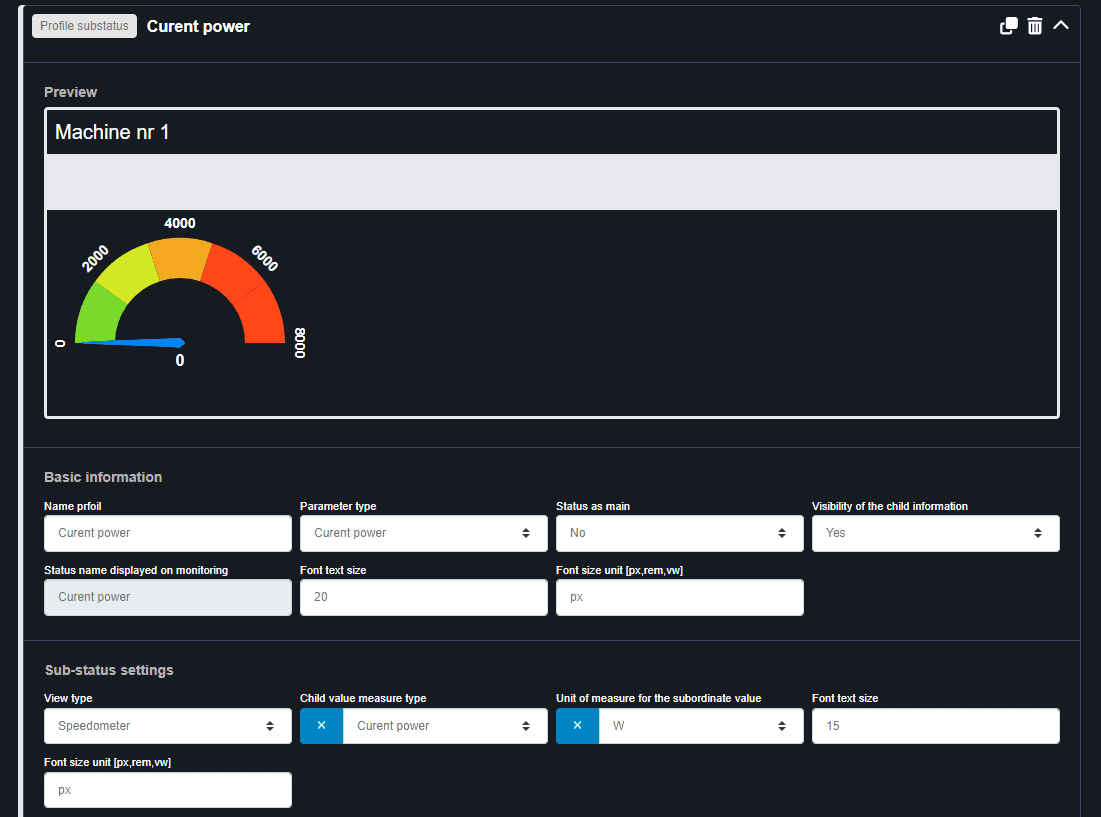Click the Machine nr 1 preview title
This screenshot has width=1101, height=817.
pos(112,132)
